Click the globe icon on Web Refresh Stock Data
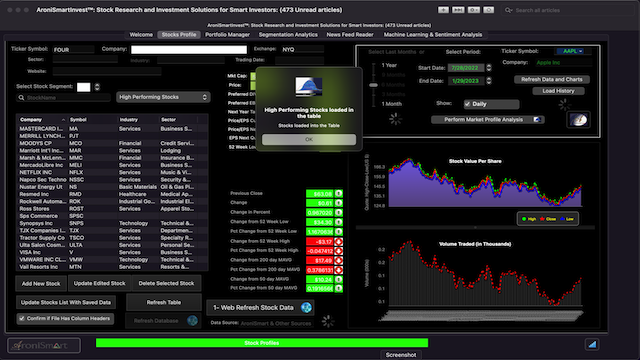 pos(306,307)
